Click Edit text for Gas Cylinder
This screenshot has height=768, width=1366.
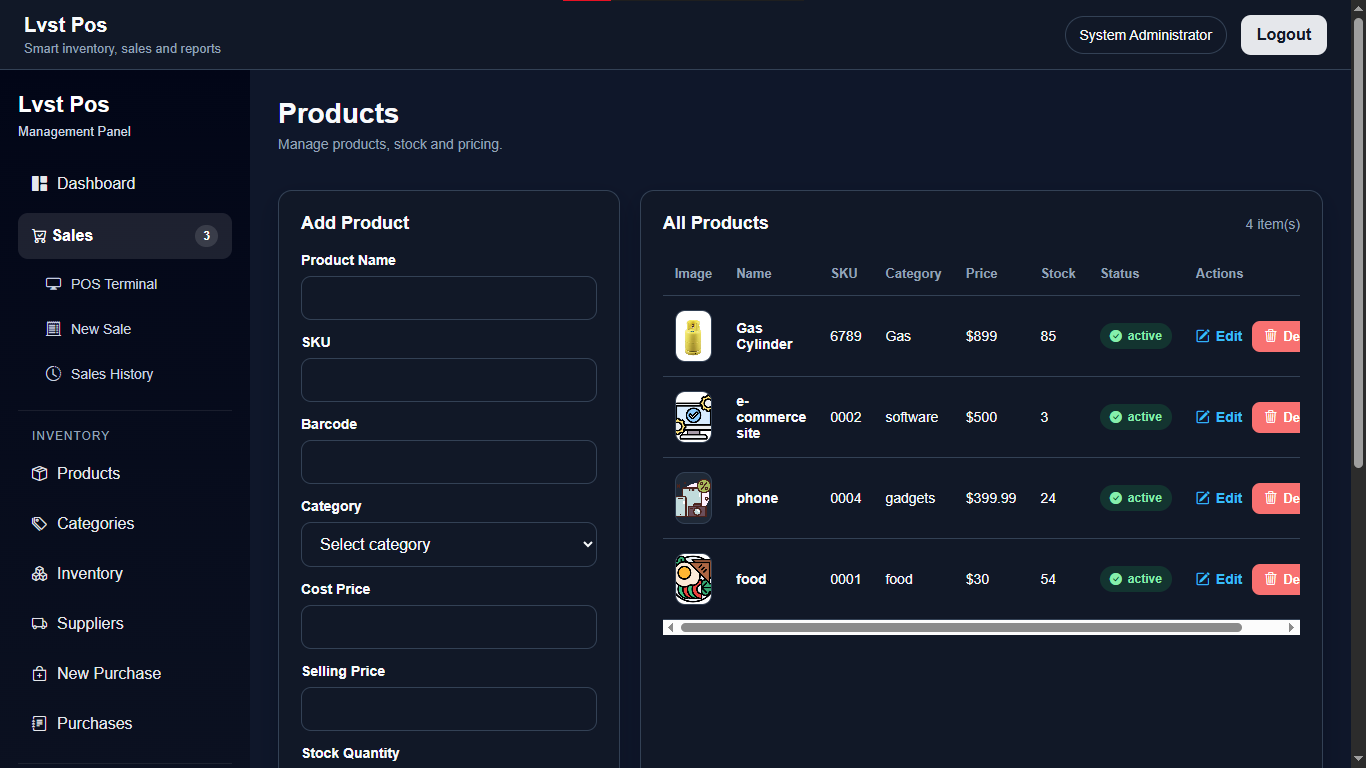1229,336
